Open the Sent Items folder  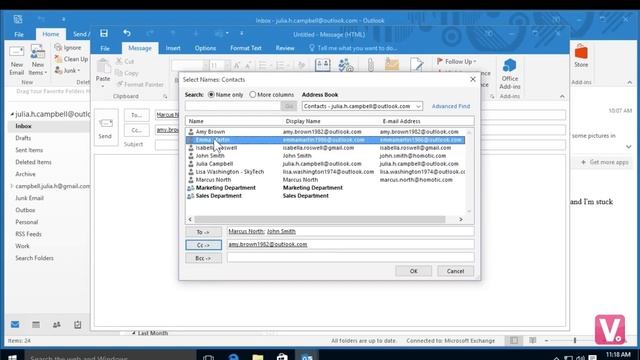click(x=29, y=150)
